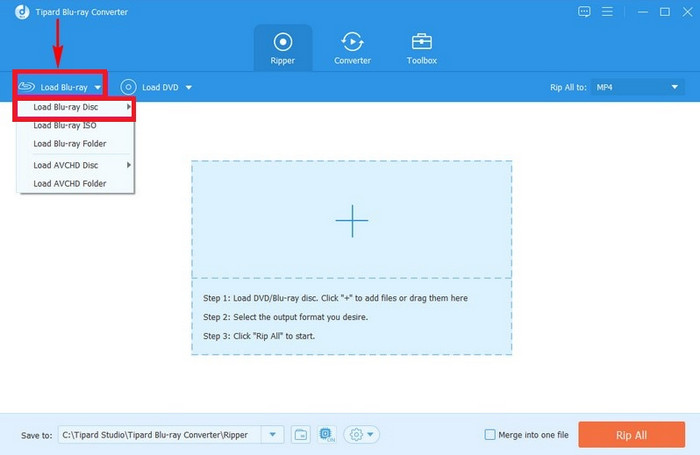The width and height of the screenshot is (700, 455).
Task: Choose Load Blu-ray Folder menu entry
Action: 75,144
